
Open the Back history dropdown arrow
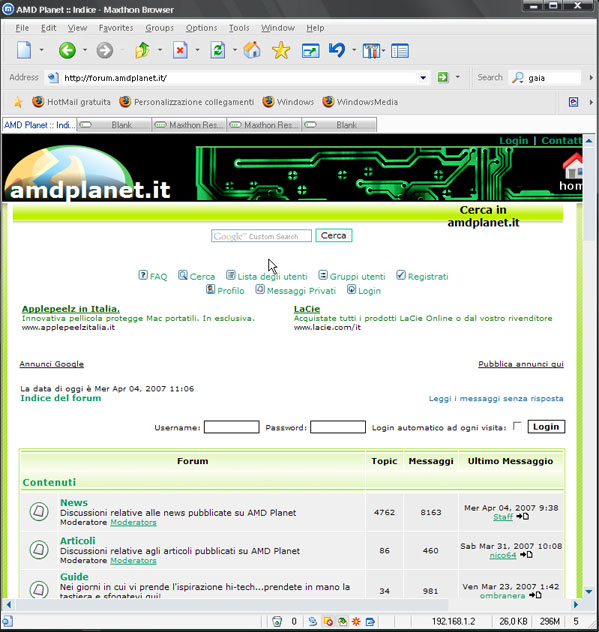click(85, 50)
